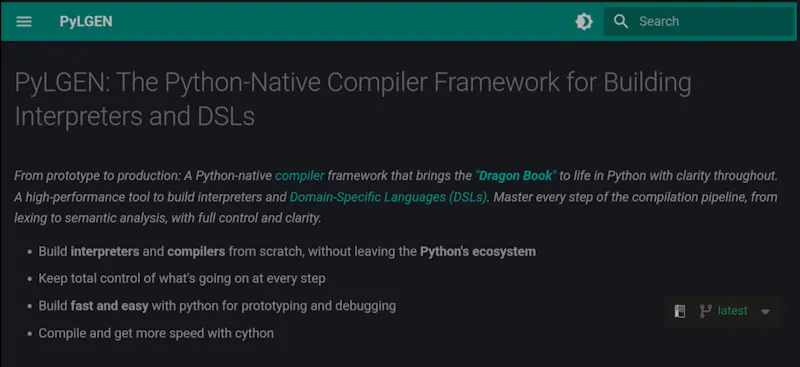Open the Domain-Specific Languages (DSLs) link
800x367 pixels.
(388, 197)
